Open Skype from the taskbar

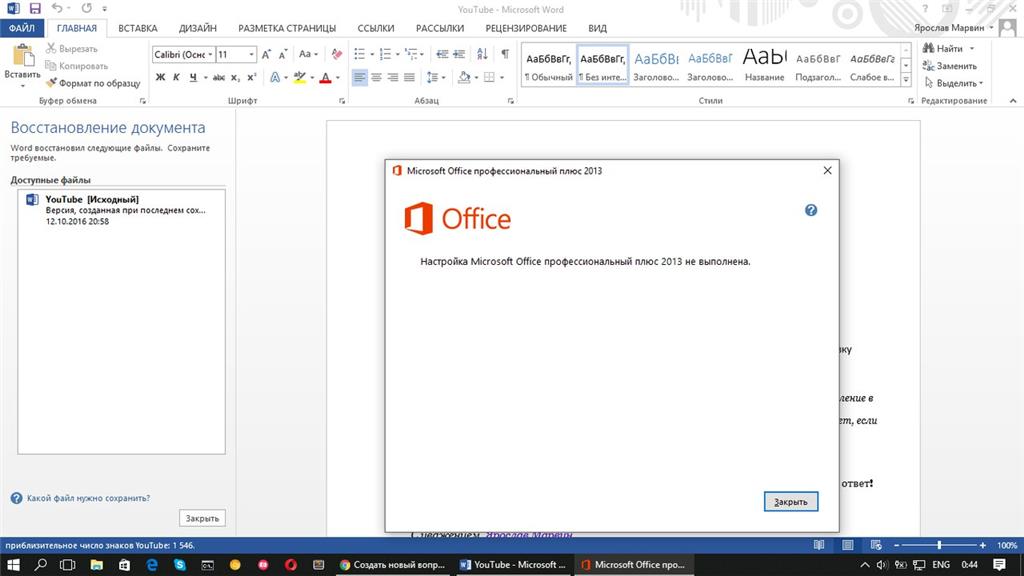(180, 564)
